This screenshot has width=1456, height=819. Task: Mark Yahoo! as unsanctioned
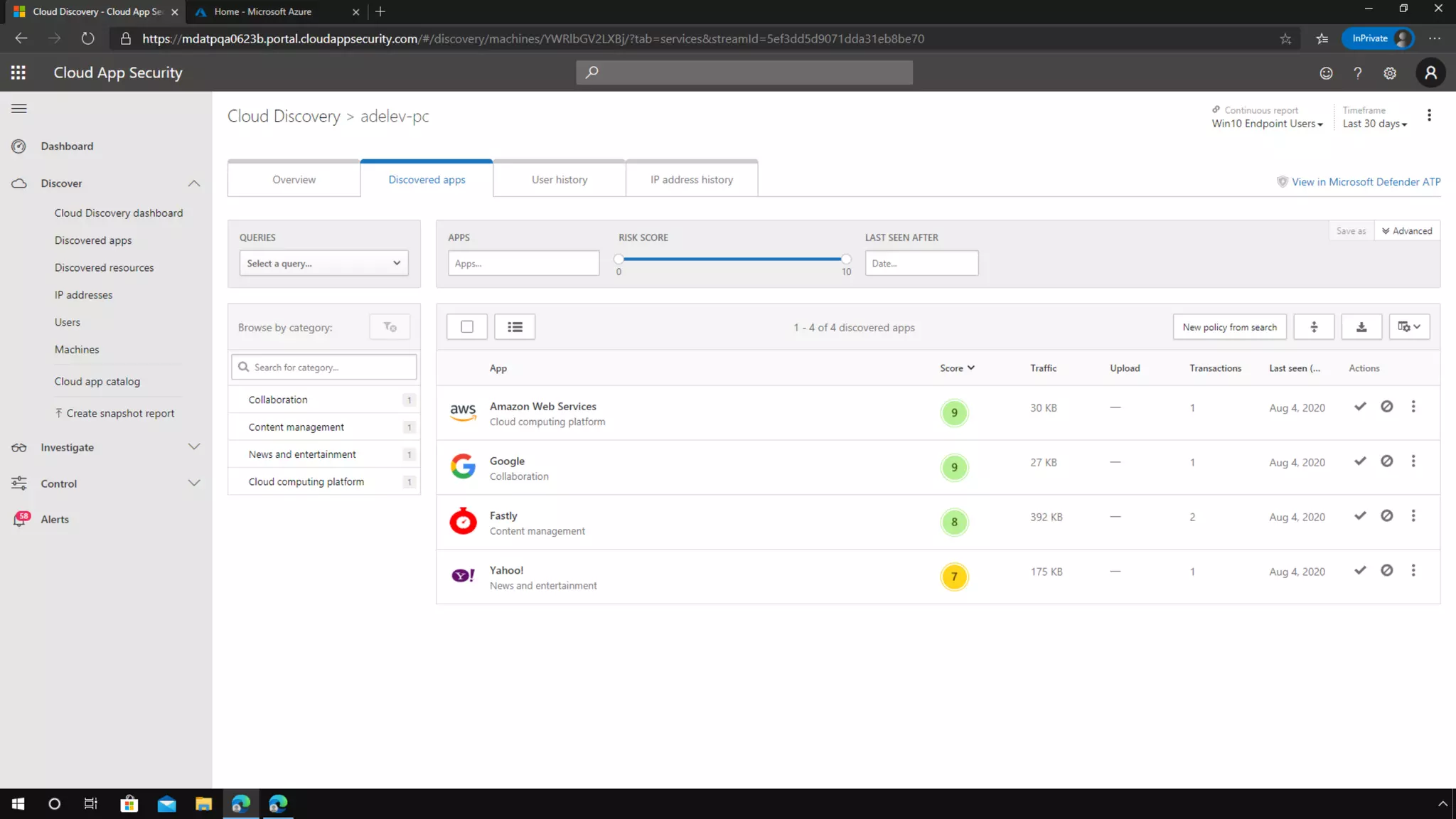(x=1386, y=570)
